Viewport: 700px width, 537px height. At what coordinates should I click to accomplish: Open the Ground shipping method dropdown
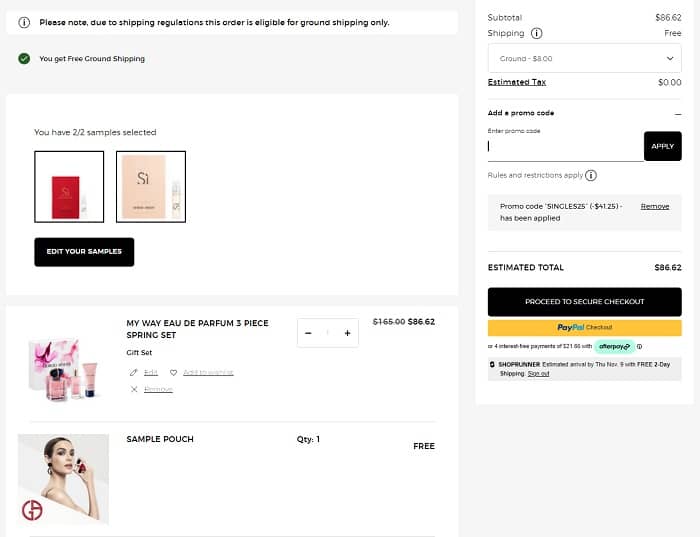click(584, 58)
